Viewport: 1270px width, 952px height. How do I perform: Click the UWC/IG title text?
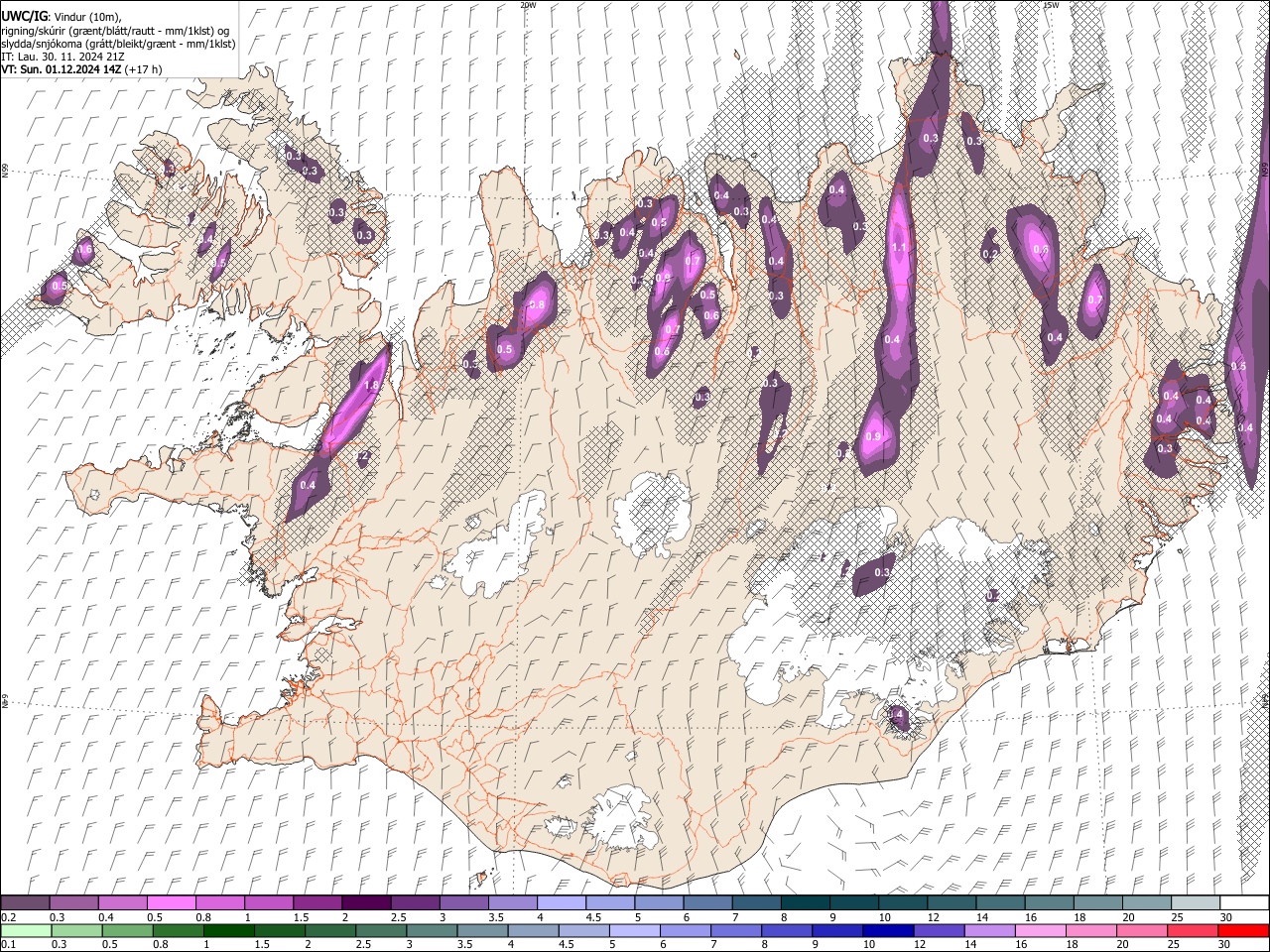pyautogui.click(x=24, y=17)
